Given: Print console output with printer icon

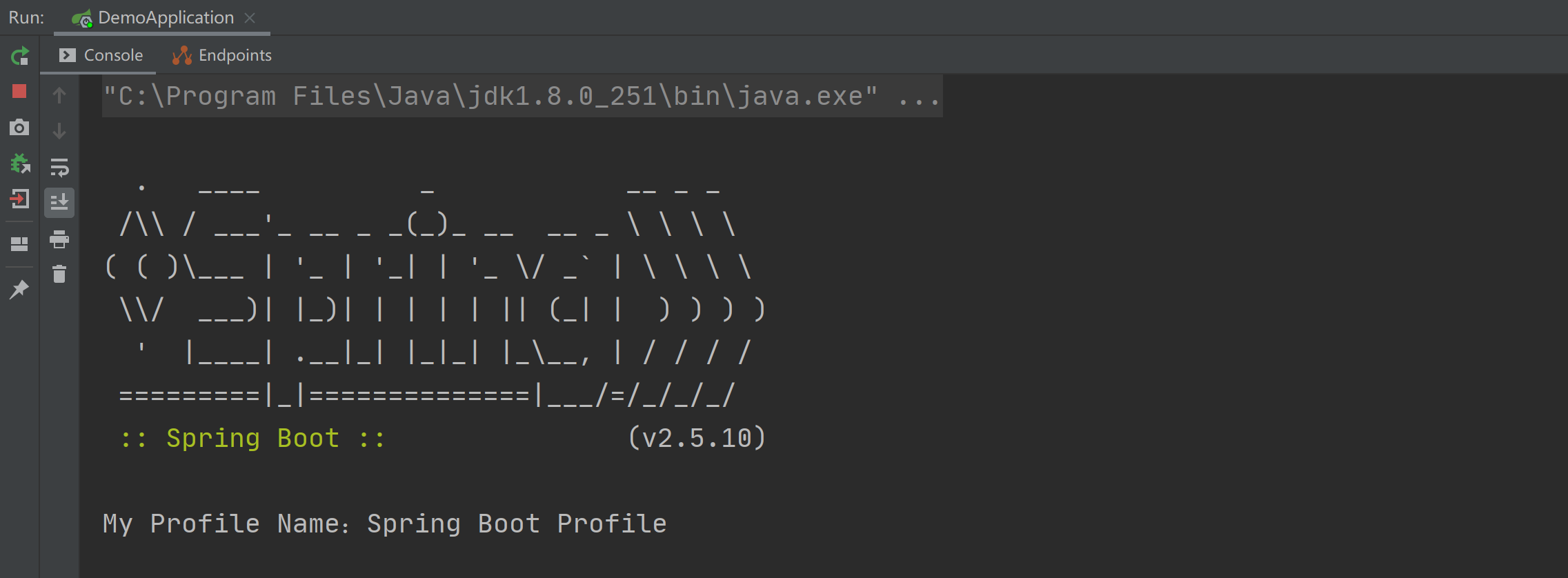Looking at the screenshot, I should click(59, 239).
